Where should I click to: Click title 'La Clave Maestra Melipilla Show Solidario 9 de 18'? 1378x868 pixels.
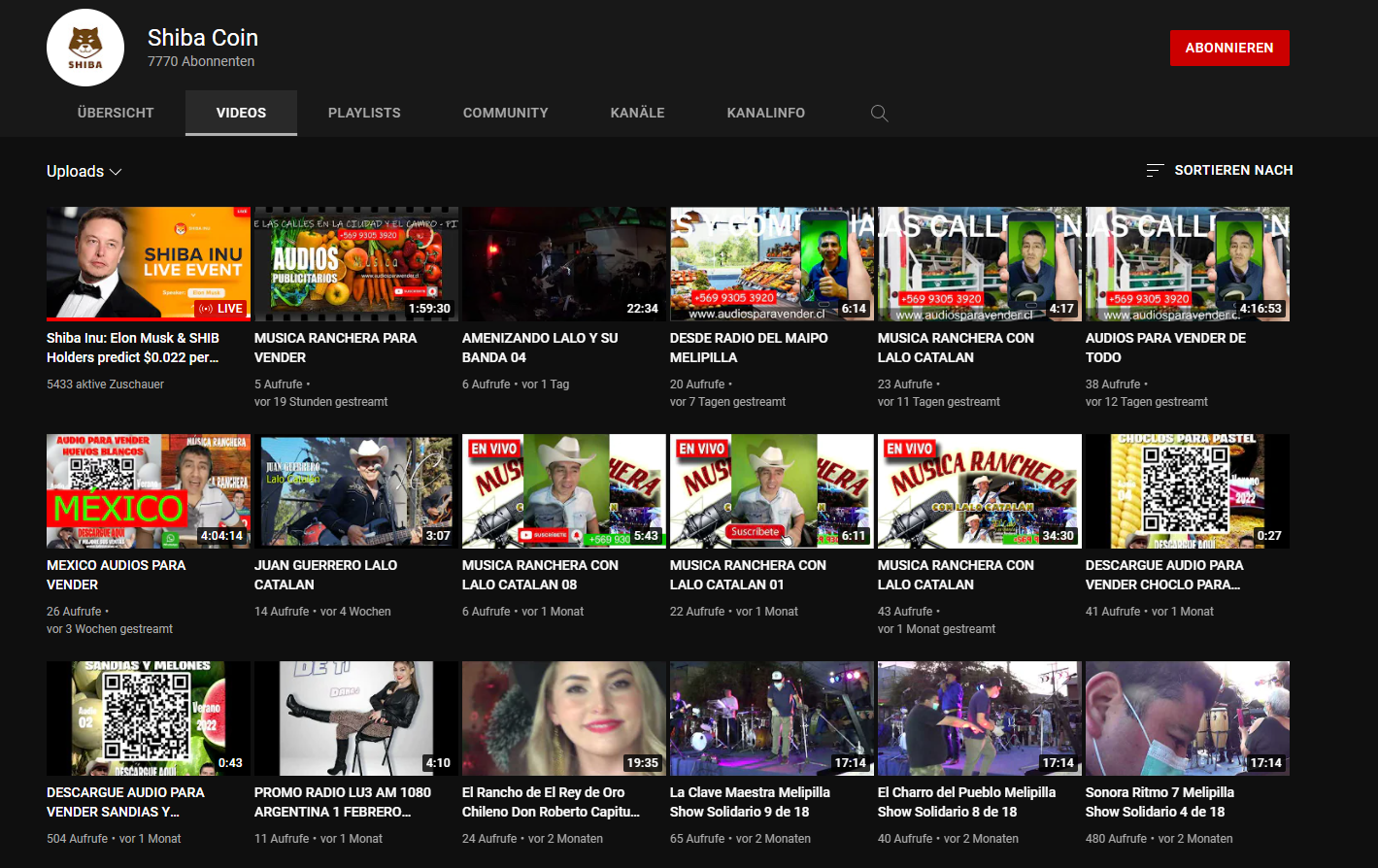coord(750,802)
